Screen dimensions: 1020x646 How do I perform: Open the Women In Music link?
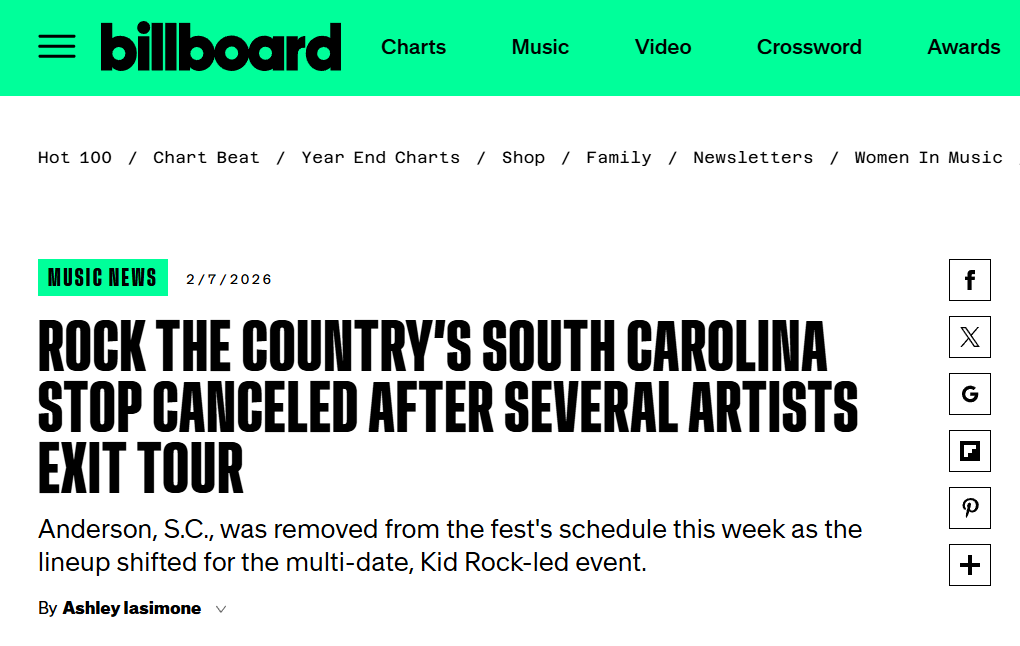tap(928, 157)
